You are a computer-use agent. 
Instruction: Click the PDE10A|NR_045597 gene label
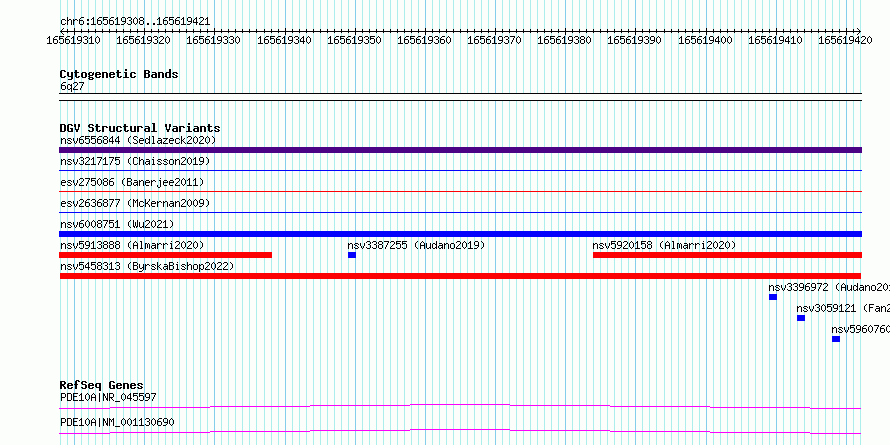(108, 397)
